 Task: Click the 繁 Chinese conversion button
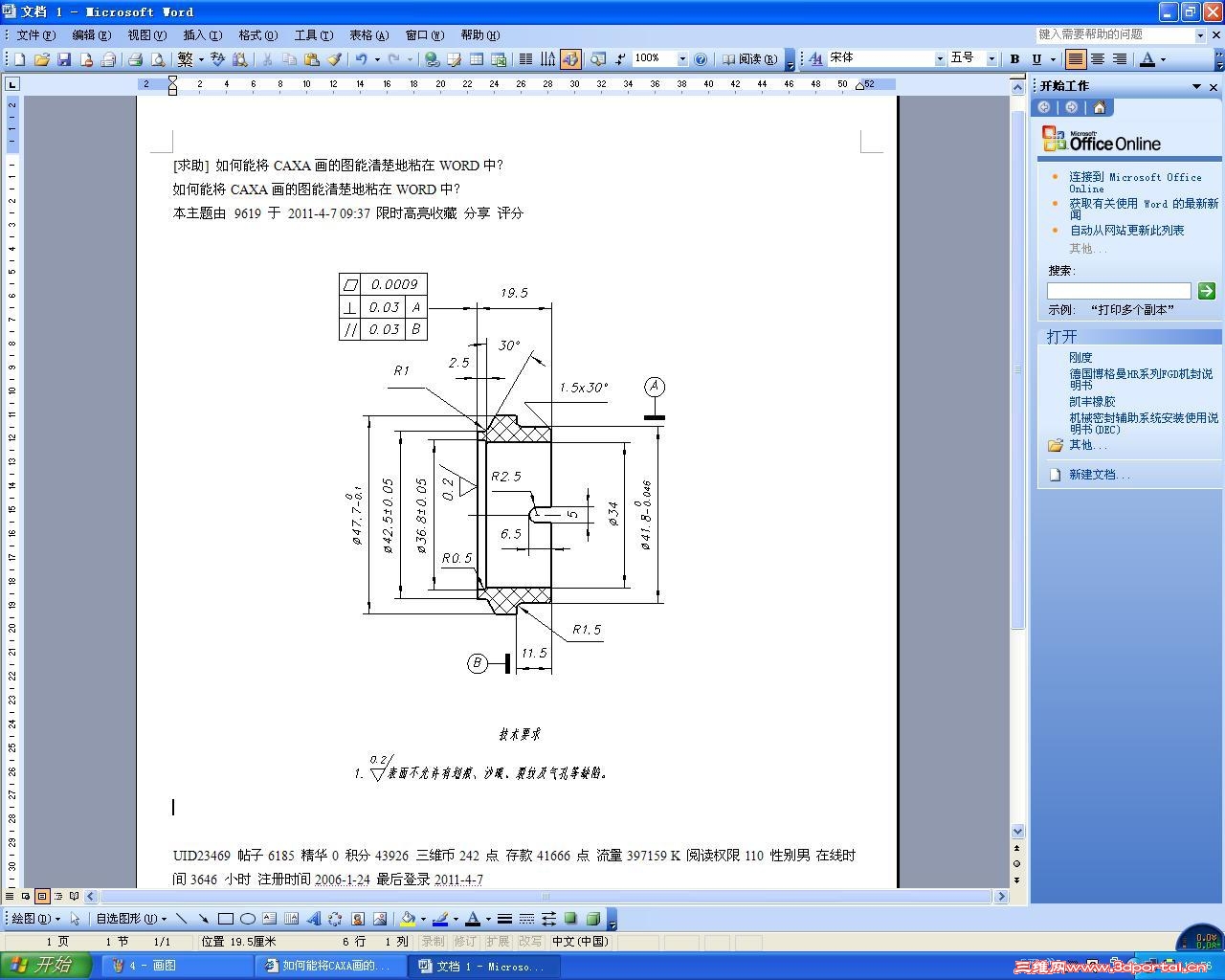pos(185,59)
